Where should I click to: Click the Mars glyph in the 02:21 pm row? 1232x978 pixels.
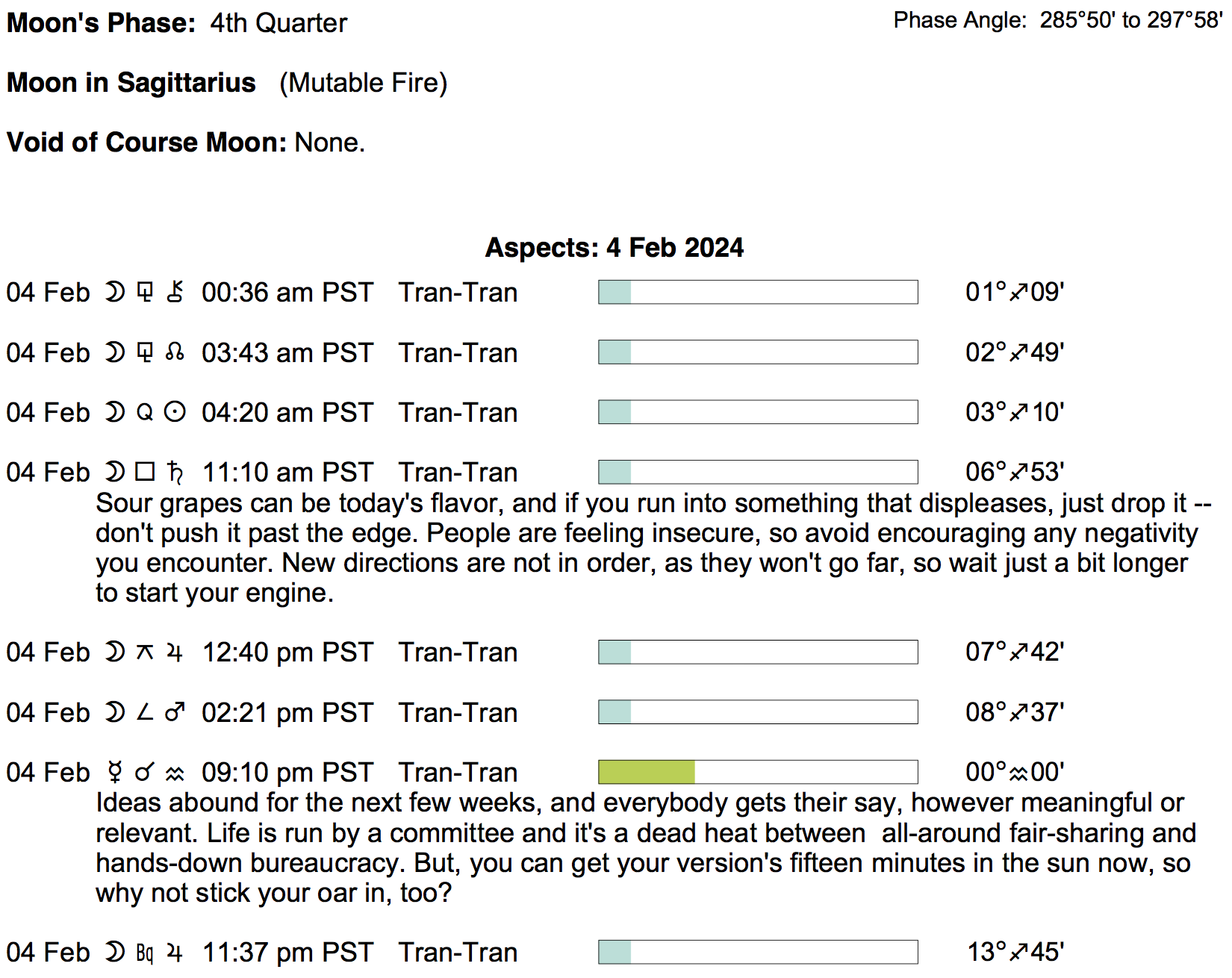point(175,712)
